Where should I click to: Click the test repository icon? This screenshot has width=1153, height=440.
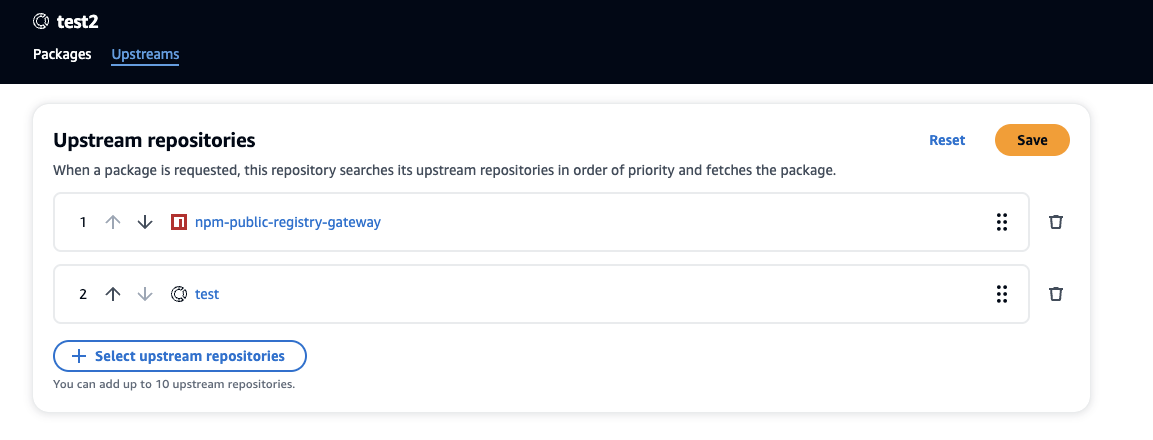point(179,294)
